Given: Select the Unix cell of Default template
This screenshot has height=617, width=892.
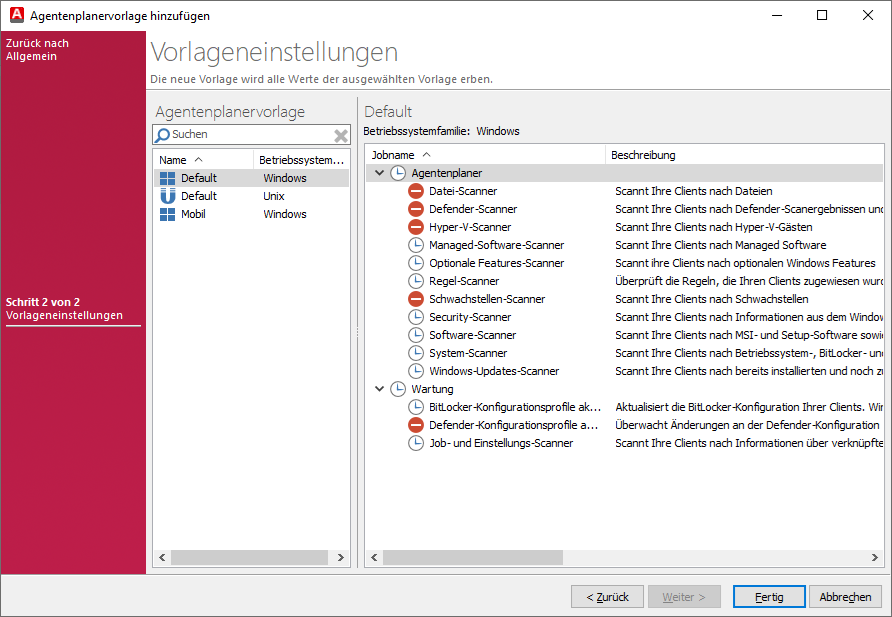Looking at the screenshot, I should point(274,196).
